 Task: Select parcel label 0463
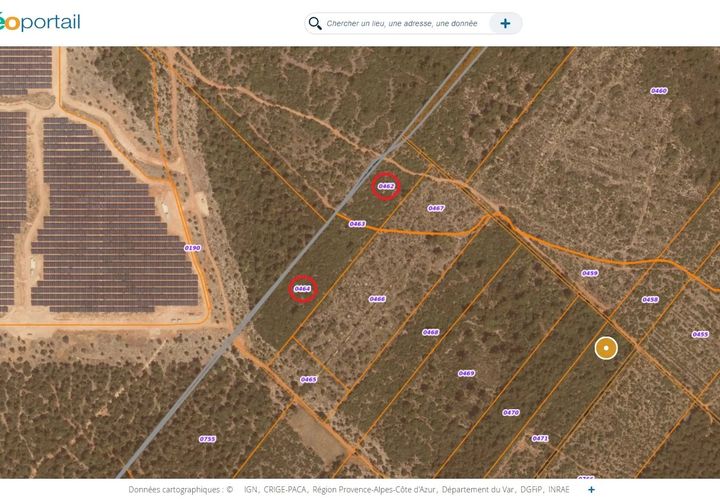click(x=357, y=224)
